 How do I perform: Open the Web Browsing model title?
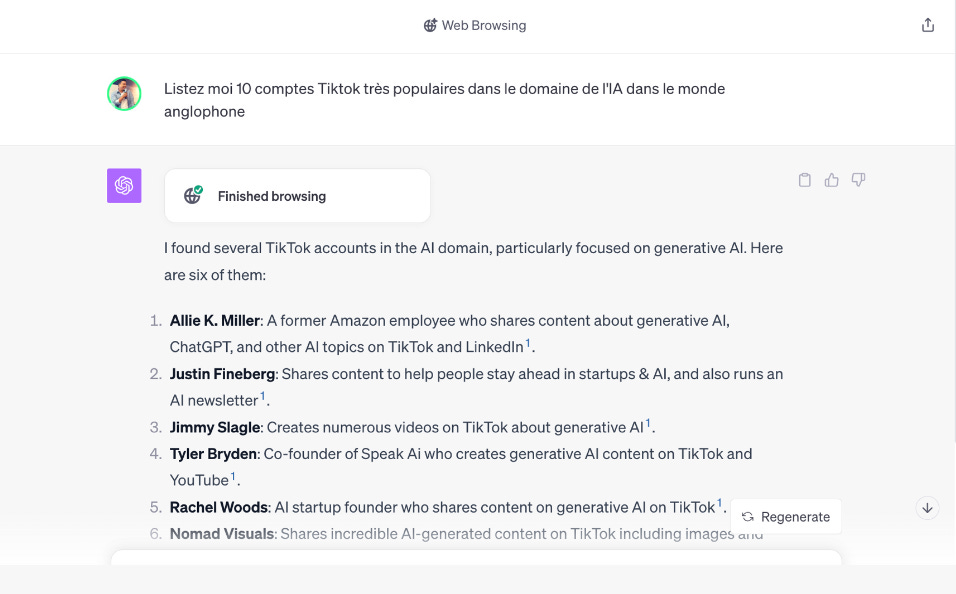(475, 25)
